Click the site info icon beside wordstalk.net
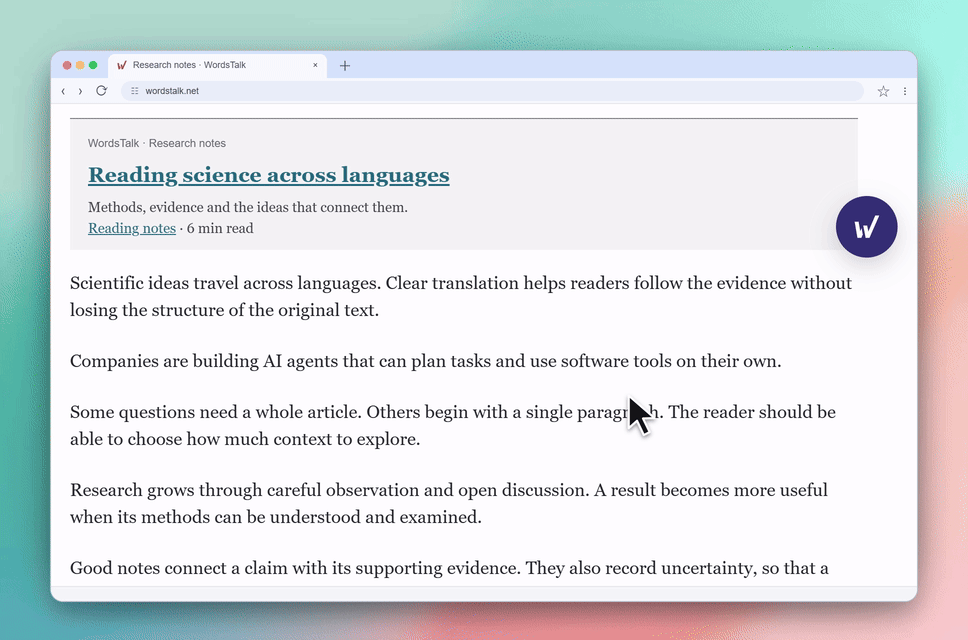968x640 pixels. pos(135,91)
